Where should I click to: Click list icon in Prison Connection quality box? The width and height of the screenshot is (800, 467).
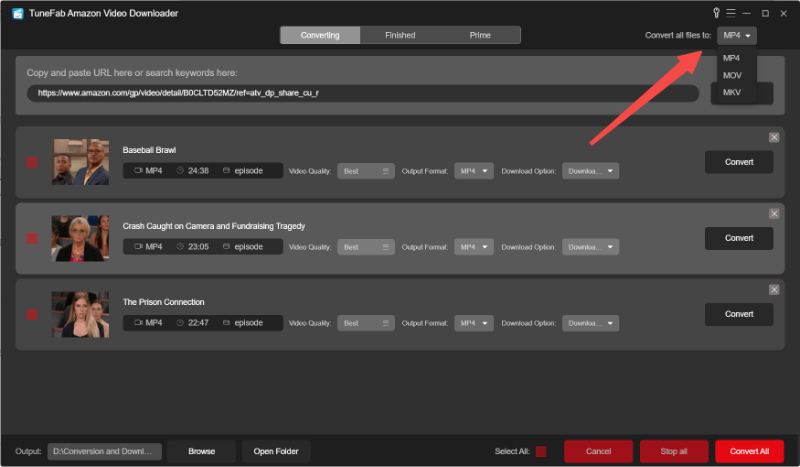[386, 323]
